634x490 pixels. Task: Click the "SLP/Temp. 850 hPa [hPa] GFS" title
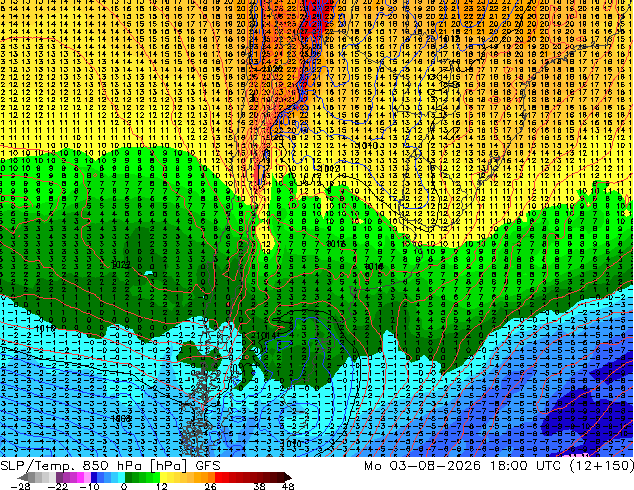click(x=110, y=466)
